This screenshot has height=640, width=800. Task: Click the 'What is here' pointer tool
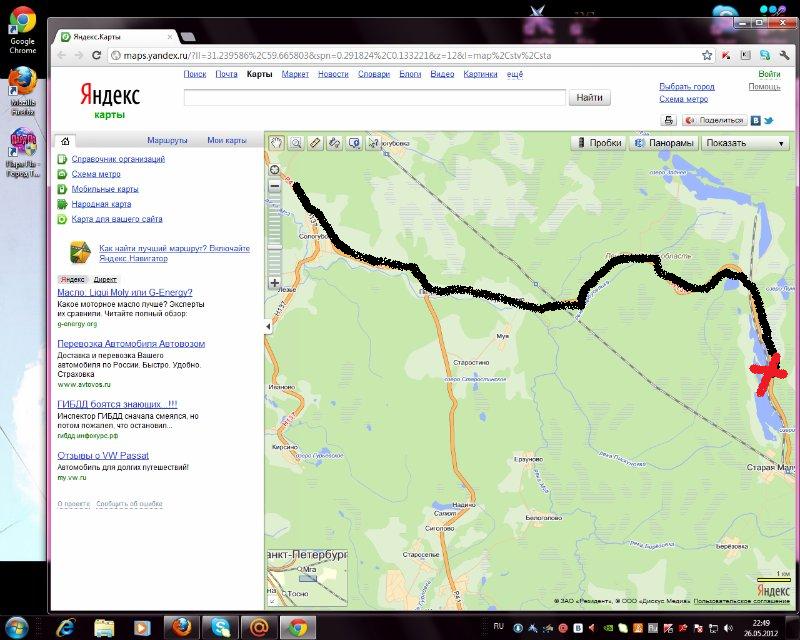tap(373, 143)
